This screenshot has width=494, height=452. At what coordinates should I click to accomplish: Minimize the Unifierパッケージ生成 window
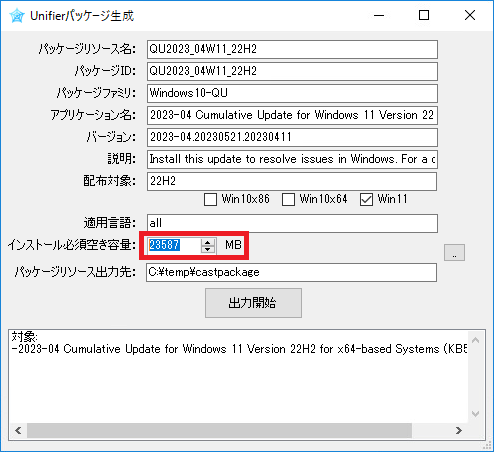(x=379, y=15)
